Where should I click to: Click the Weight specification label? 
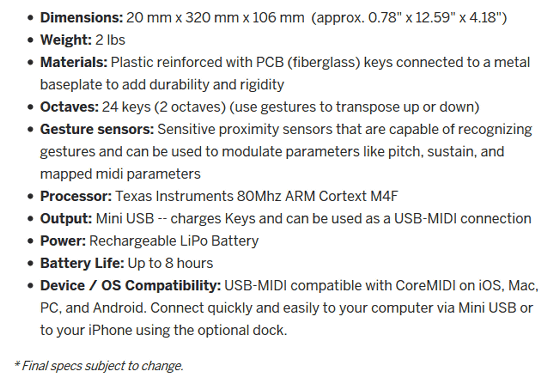tap(66, 40)
